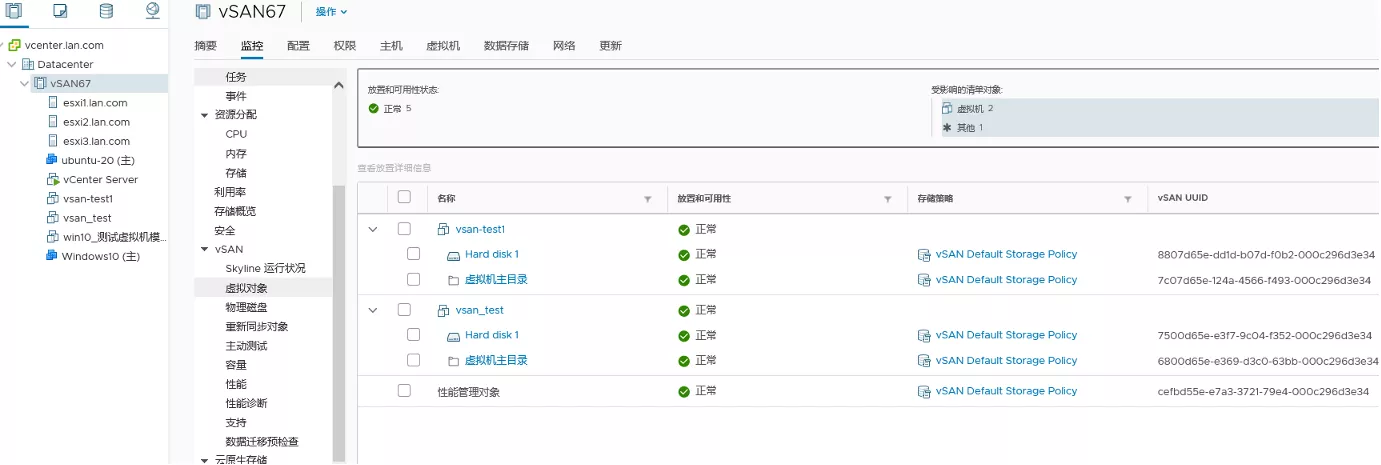This screenshot has width=1381, height=465.
Task: Toggle the select-all checkbox in table header
Action: [404, 197]
